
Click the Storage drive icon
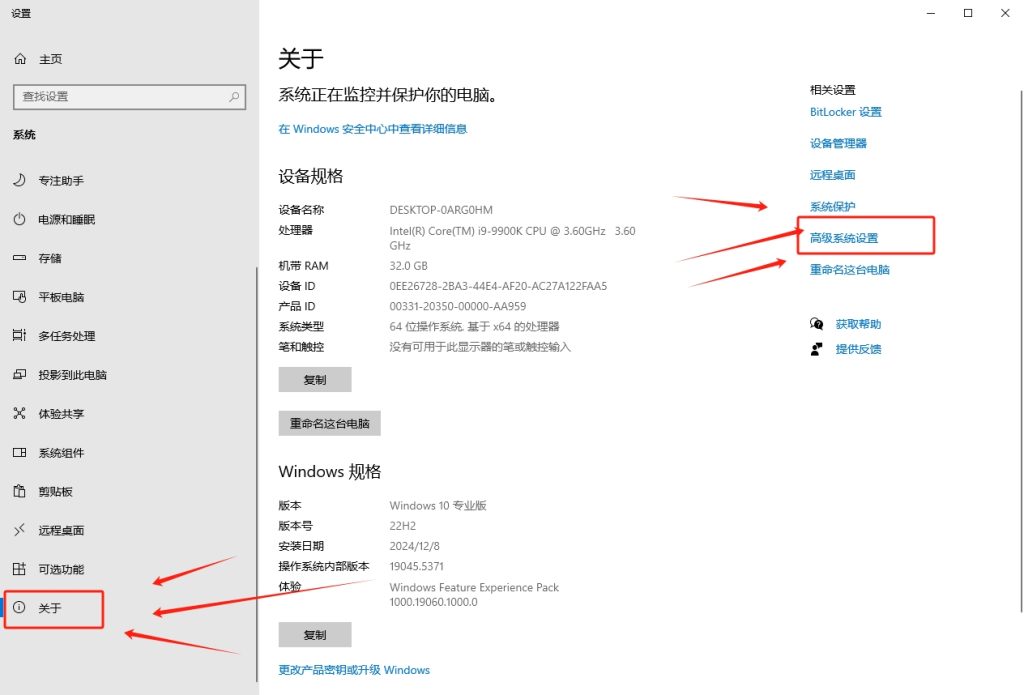[x=20, y=258]
